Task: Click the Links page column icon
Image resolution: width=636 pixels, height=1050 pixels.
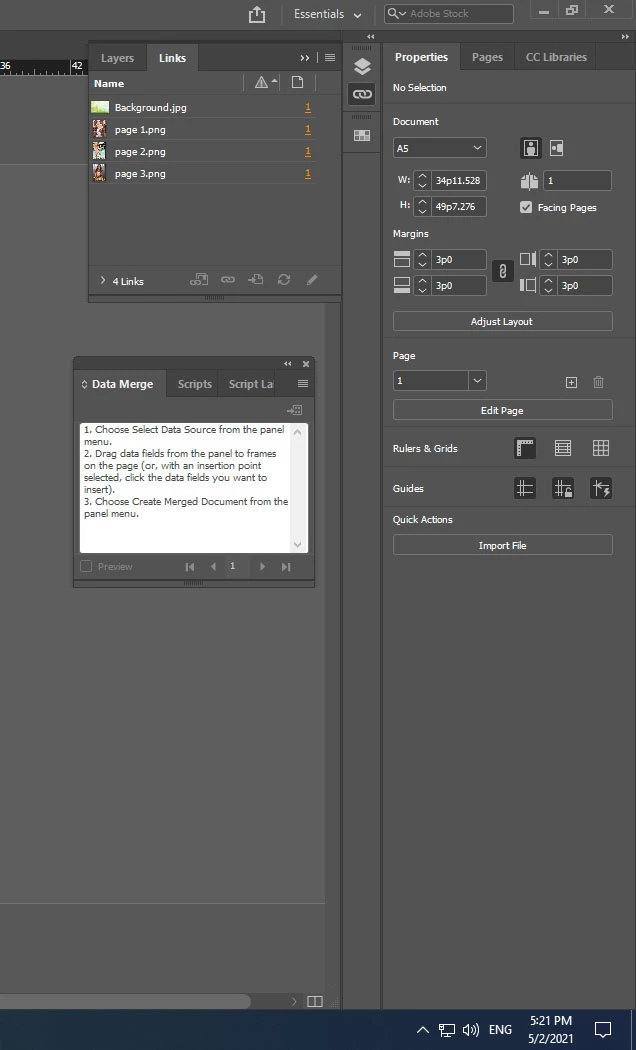Action: tap(297, 82)
